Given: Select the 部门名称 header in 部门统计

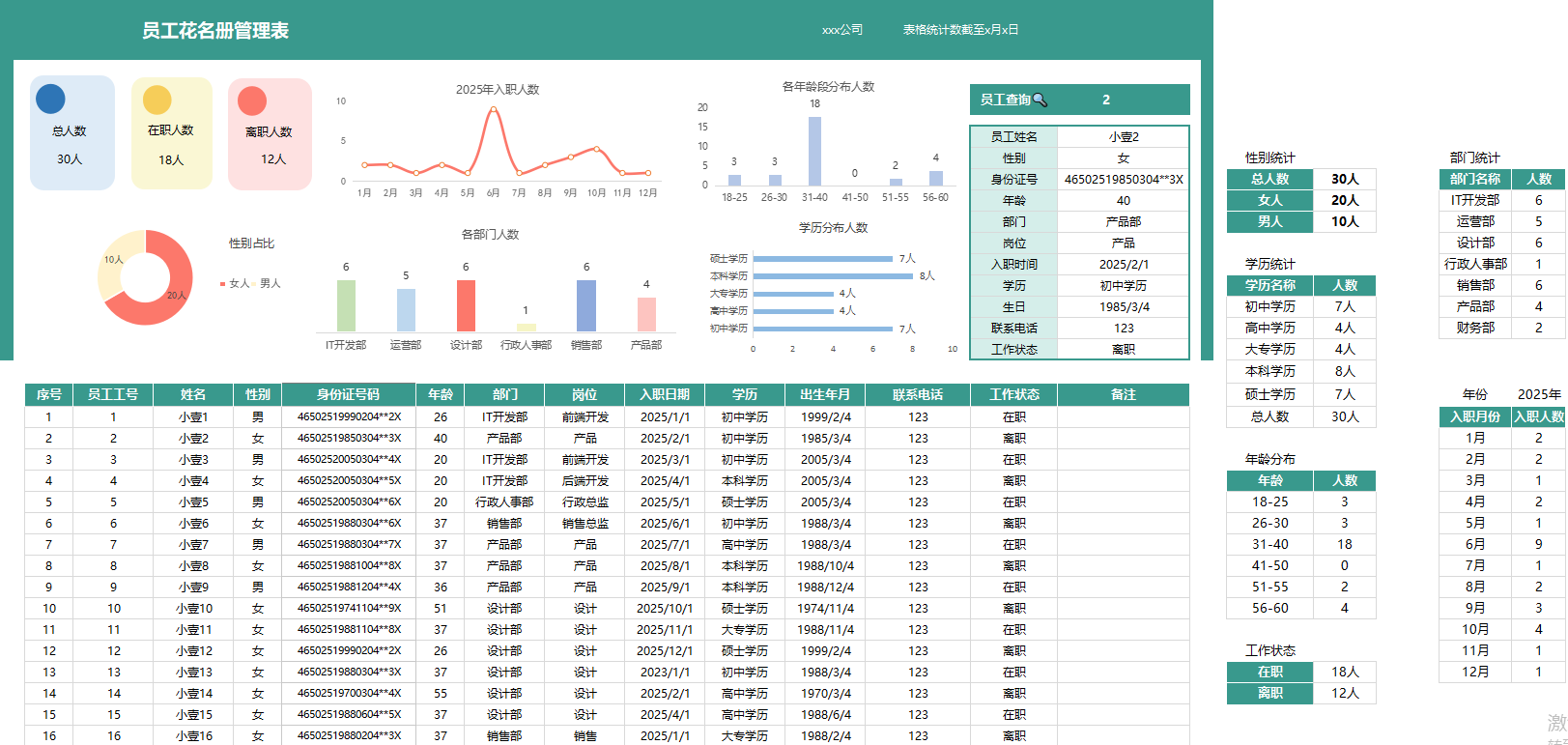Looking at the screenshot, I should tap(1475, 179).
